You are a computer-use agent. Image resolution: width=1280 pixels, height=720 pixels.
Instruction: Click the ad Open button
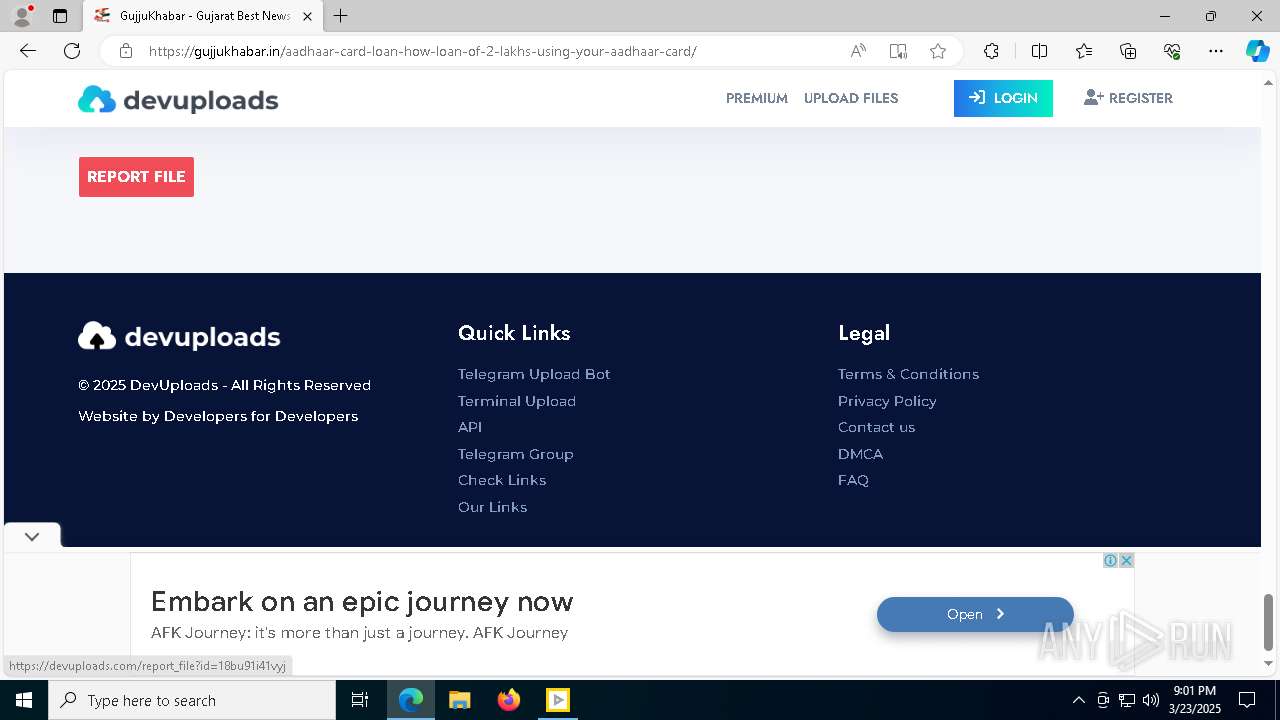point(975,614)
